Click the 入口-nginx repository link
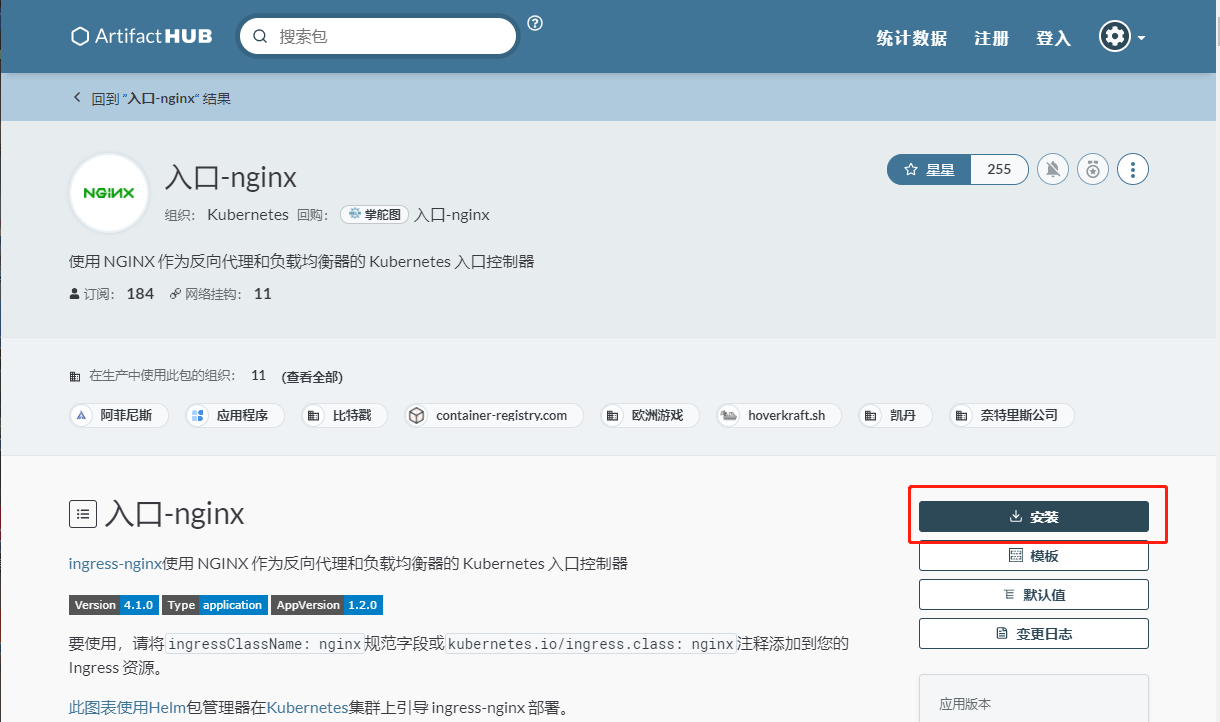 click(452, 215)
